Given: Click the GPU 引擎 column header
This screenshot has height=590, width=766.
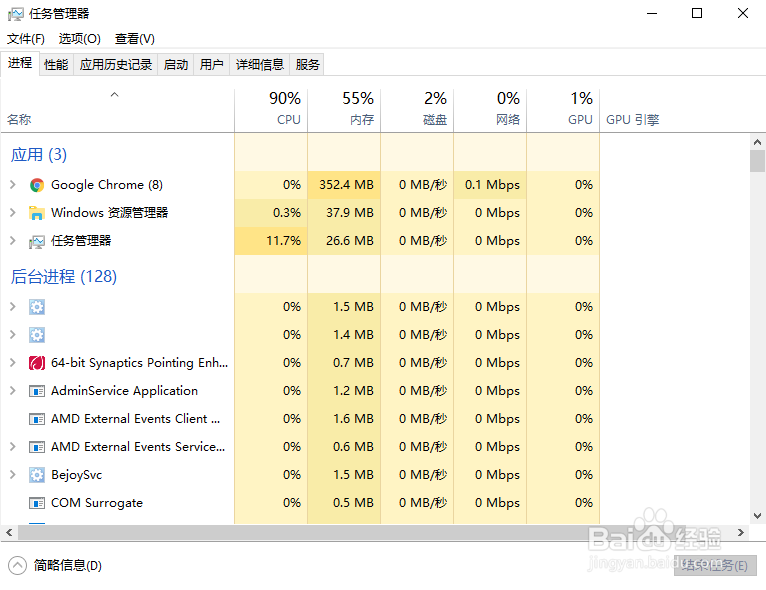Looking at the screenshot, I should (633, 120).
